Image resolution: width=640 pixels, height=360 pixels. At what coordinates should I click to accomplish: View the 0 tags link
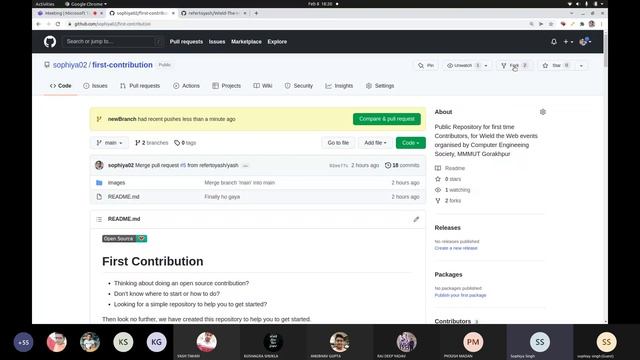[x=185, y=143]
